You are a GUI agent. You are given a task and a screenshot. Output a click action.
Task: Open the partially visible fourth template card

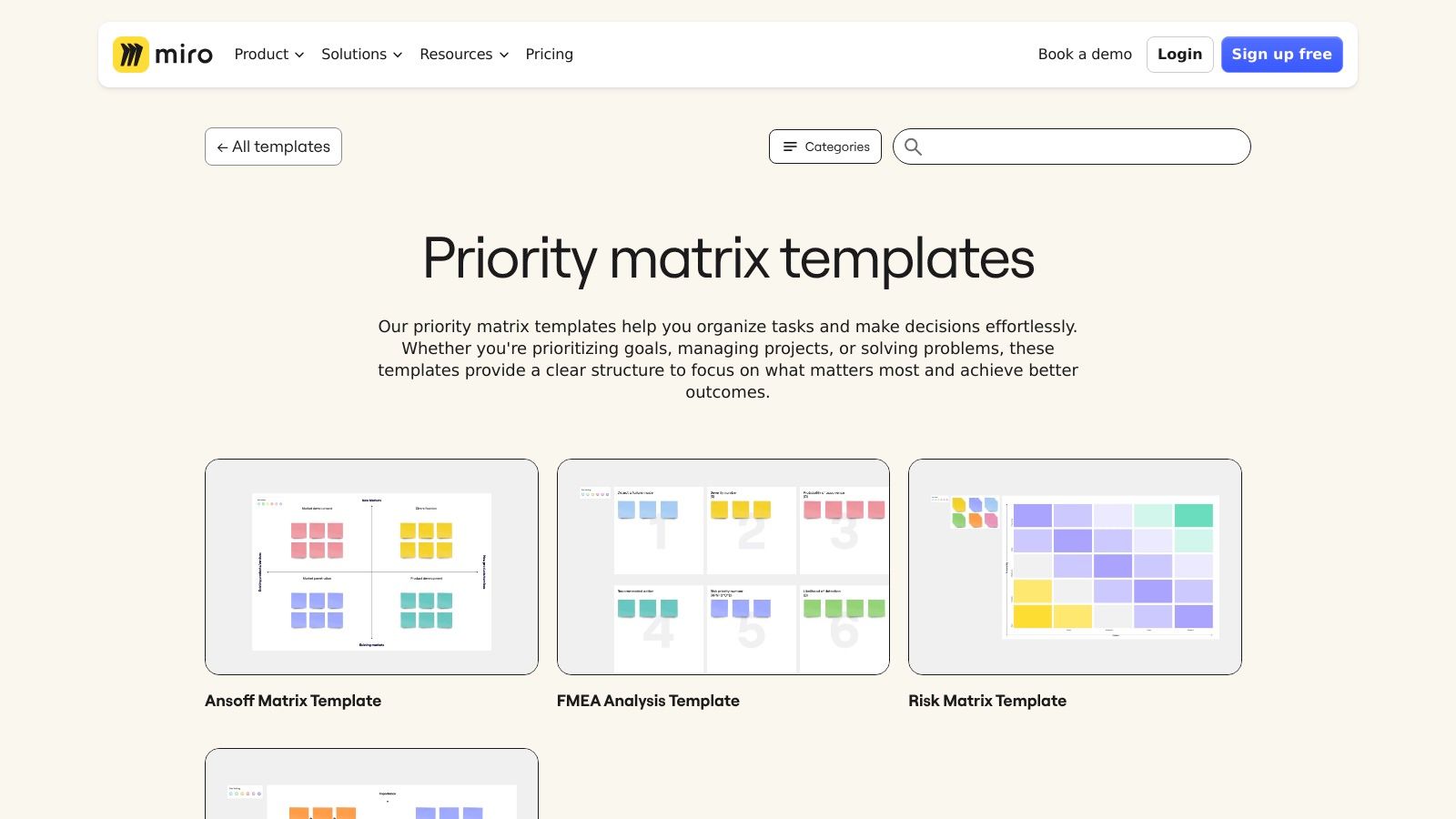click(x=371, y=784)
